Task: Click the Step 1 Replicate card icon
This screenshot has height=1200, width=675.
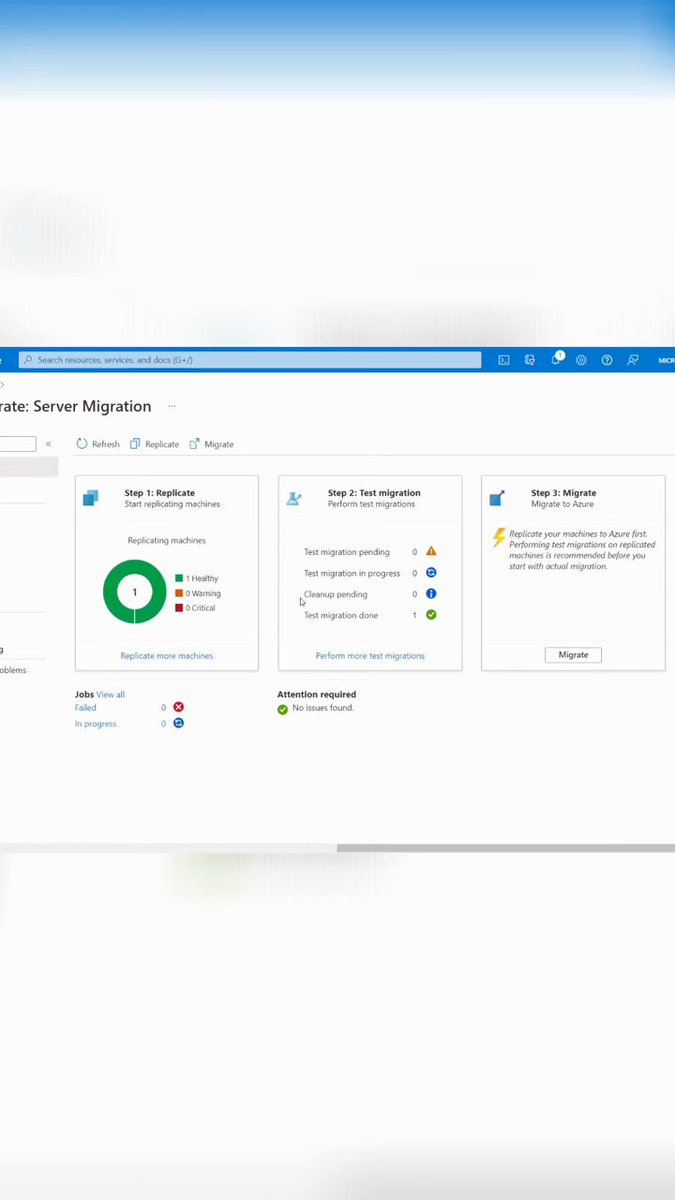Action: coord(91,498)
